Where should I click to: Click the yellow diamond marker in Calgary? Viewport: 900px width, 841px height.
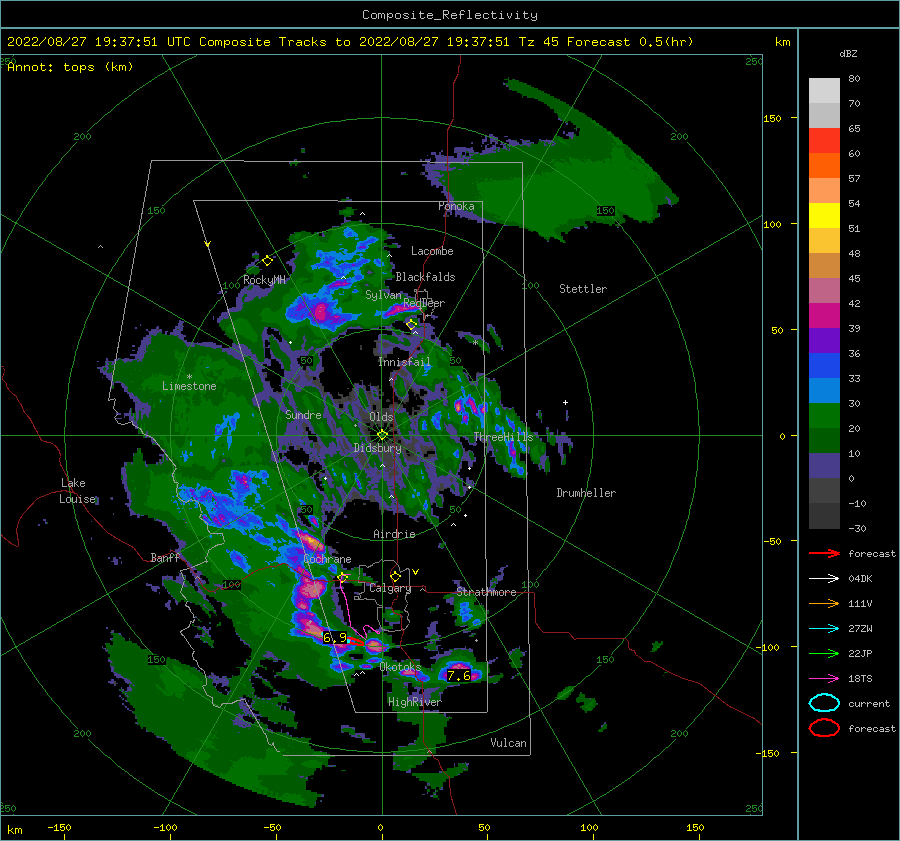pos(395,576)
